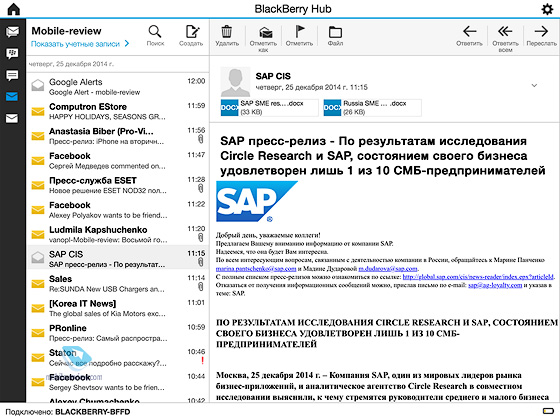This screenshot has width=560, height=420.
Task: Click the battery indicator in status bar
Action: click(548, 411)
